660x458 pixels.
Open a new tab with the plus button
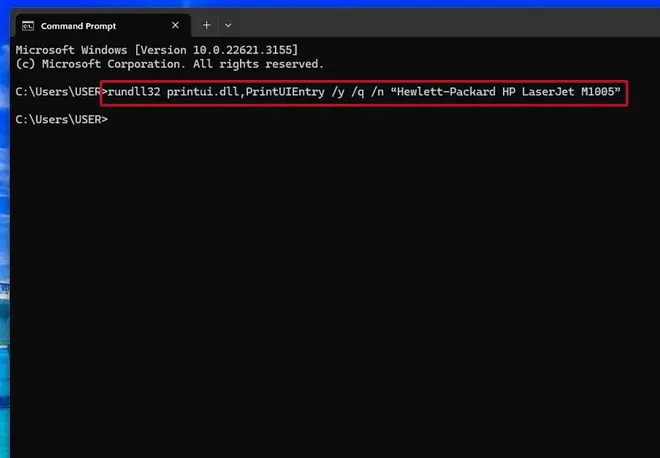[x=207, y=25]
